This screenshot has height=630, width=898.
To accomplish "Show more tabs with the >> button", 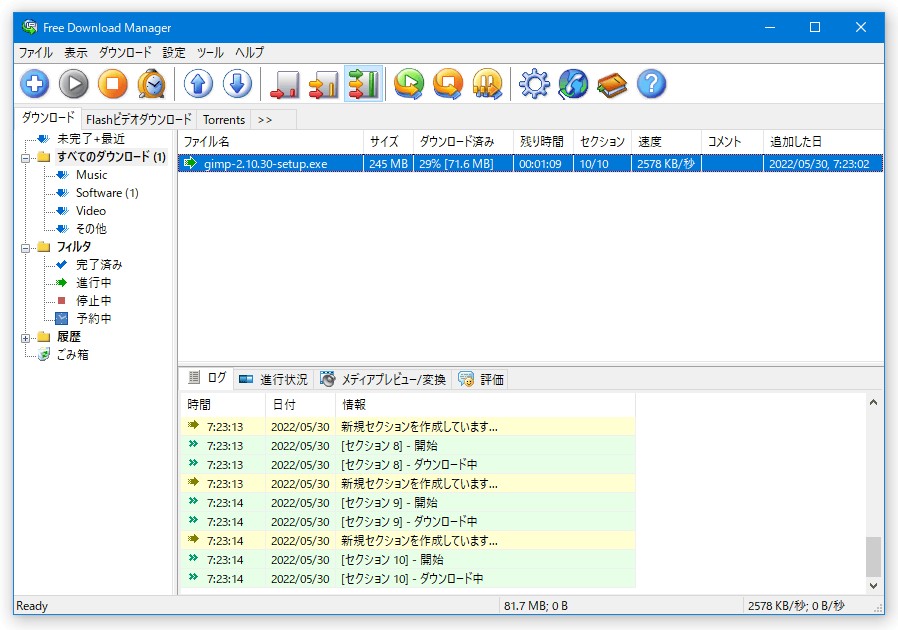I will tap(265, 120).
